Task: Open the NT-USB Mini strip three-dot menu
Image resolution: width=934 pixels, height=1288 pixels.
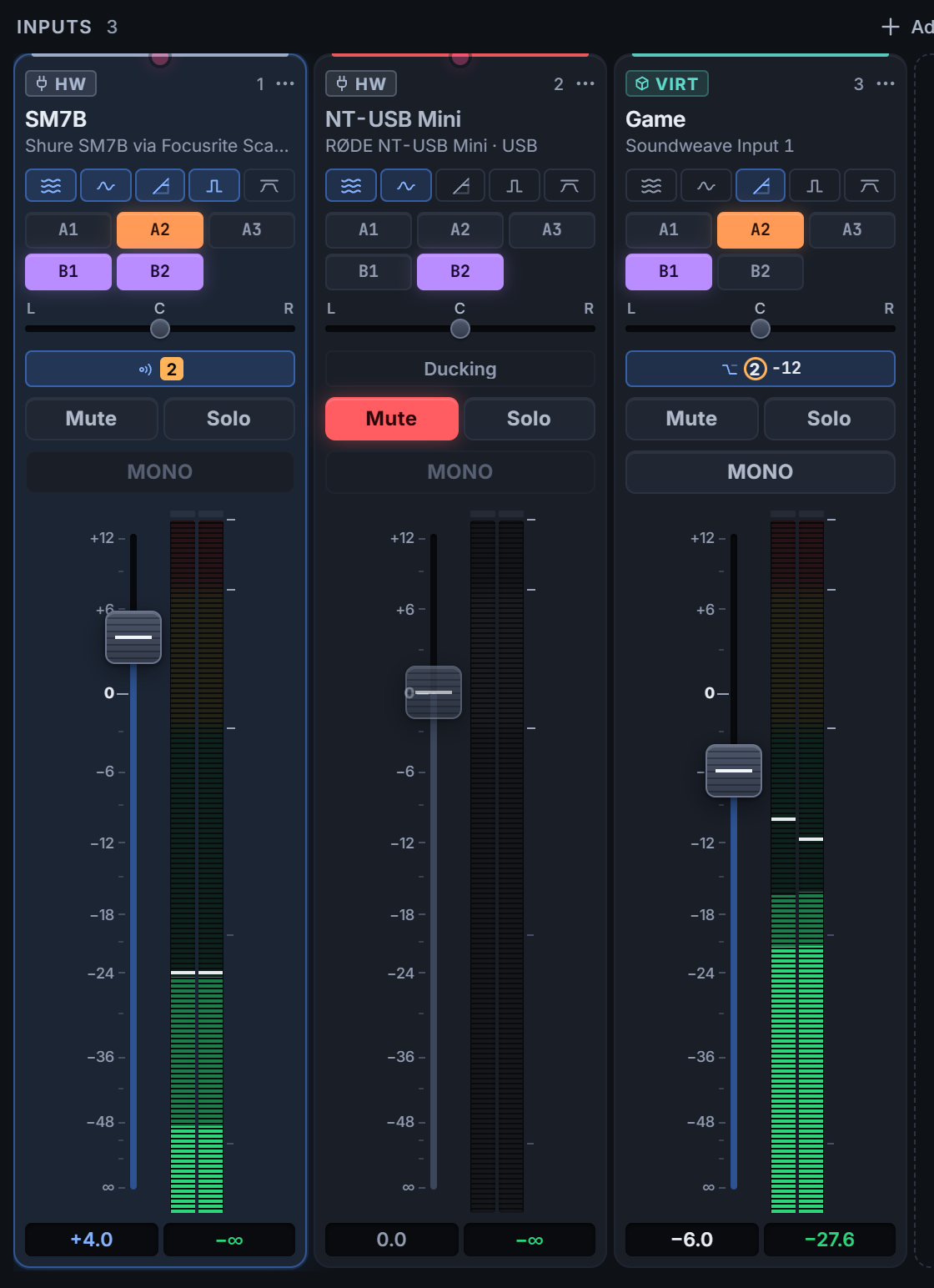Action: pyautogui.click(x=585, y=83)
